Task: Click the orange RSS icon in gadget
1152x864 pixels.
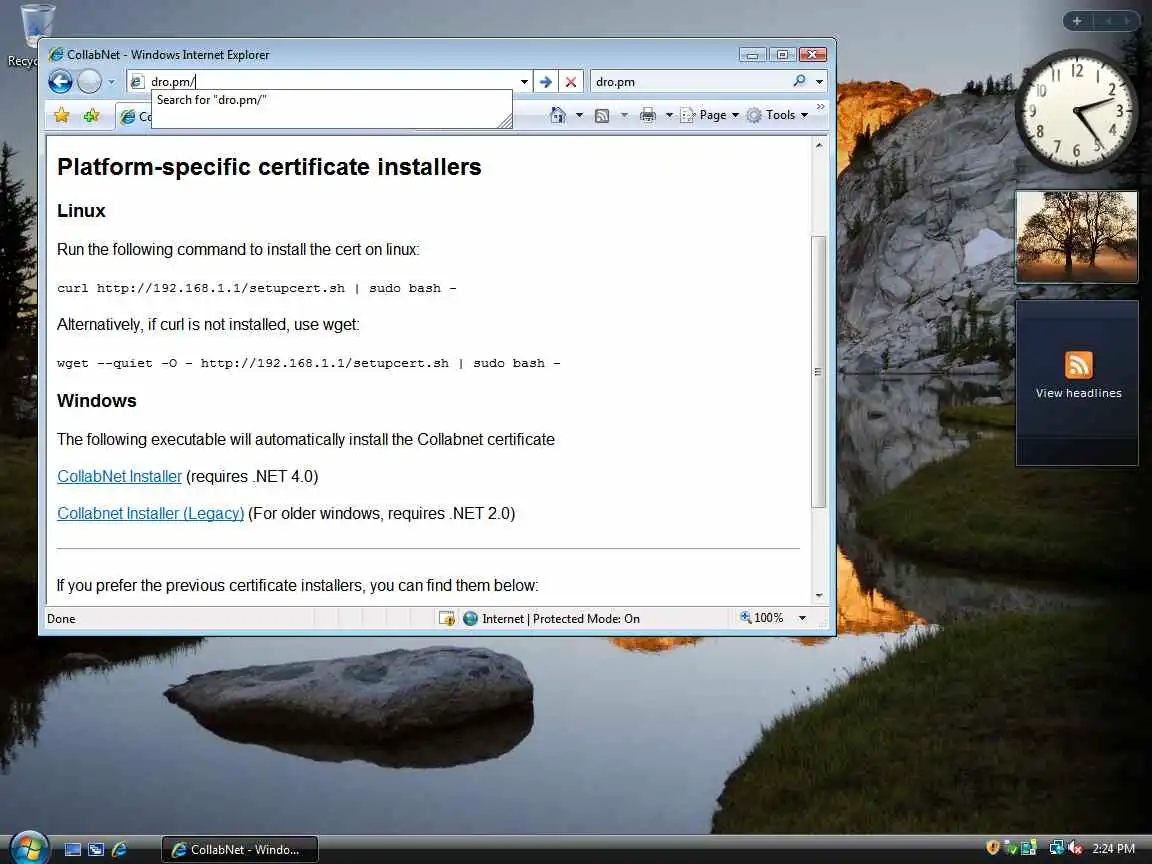Action: [x=1079, y=365]
